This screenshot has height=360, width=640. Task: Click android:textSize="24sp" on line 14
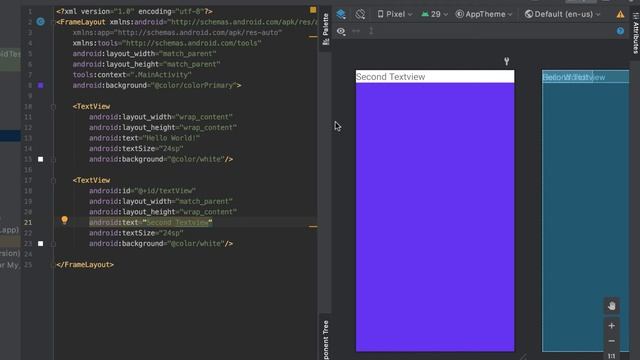pyautogui.click(x=136, y=149)
